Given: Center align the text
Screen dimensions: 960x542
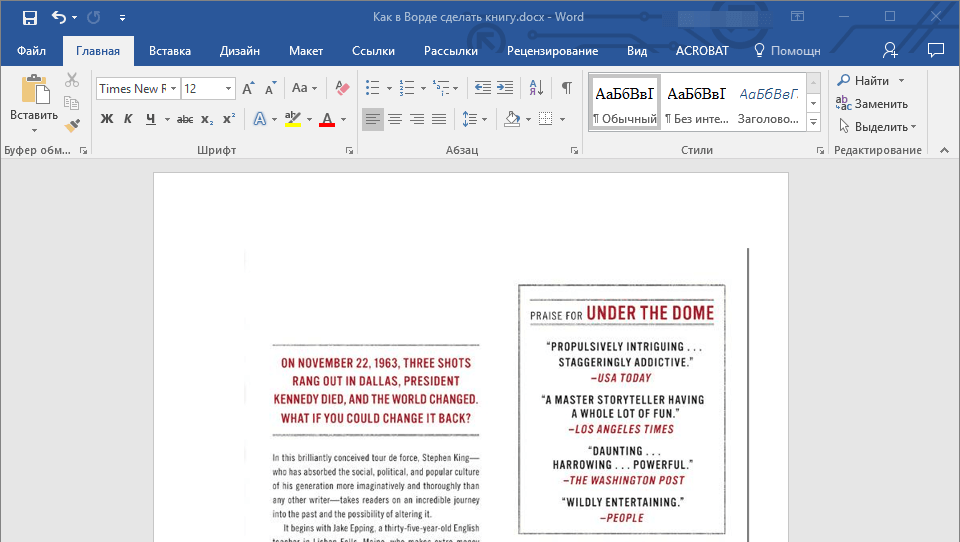Looking at the screenshot, I should (395, 119).
